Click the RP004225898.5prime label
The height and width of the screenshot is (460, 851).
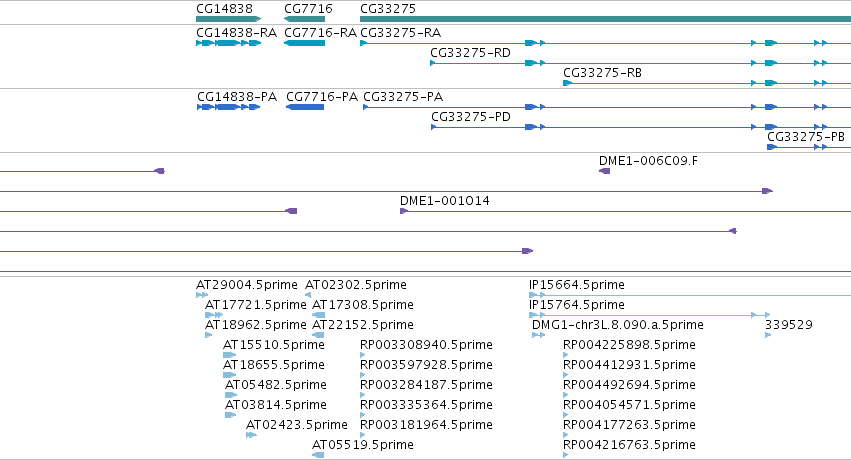point(630,345)
